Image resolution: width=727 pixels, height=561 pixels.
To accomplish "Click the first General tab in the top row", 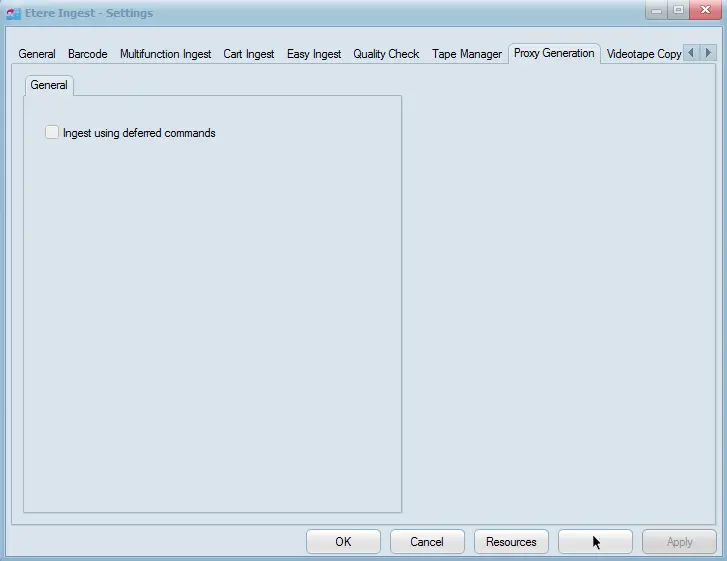I will (37, 54).
